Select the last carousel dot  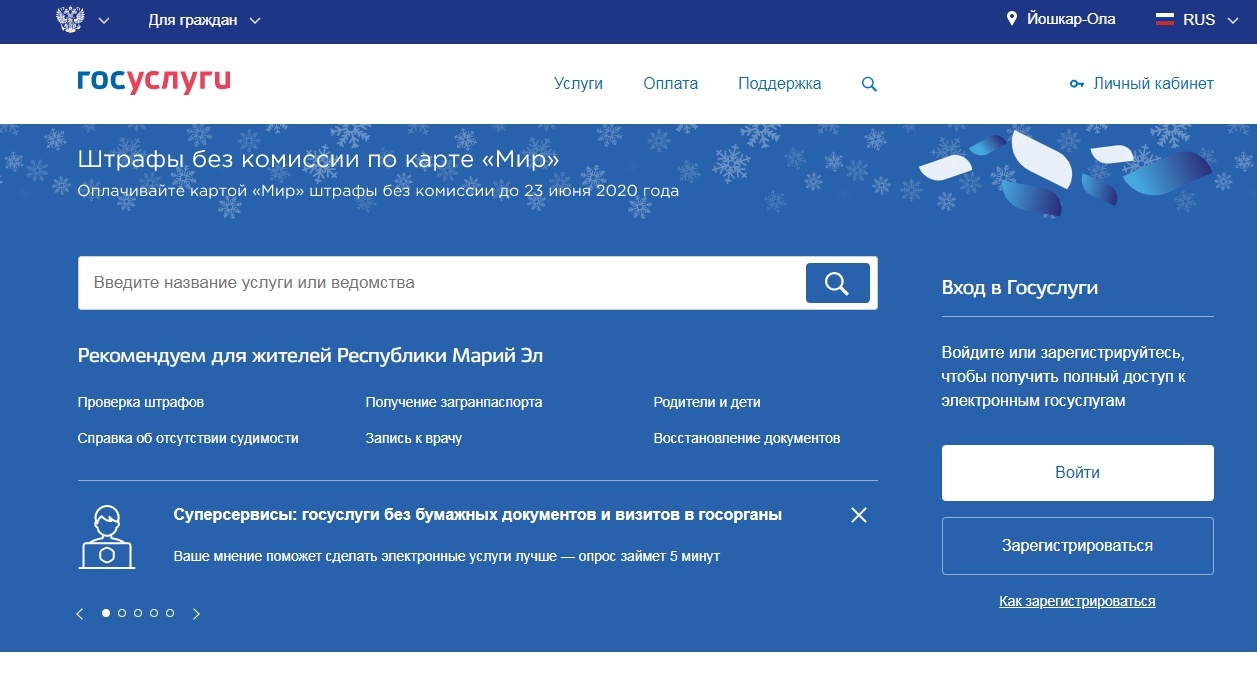170,613
